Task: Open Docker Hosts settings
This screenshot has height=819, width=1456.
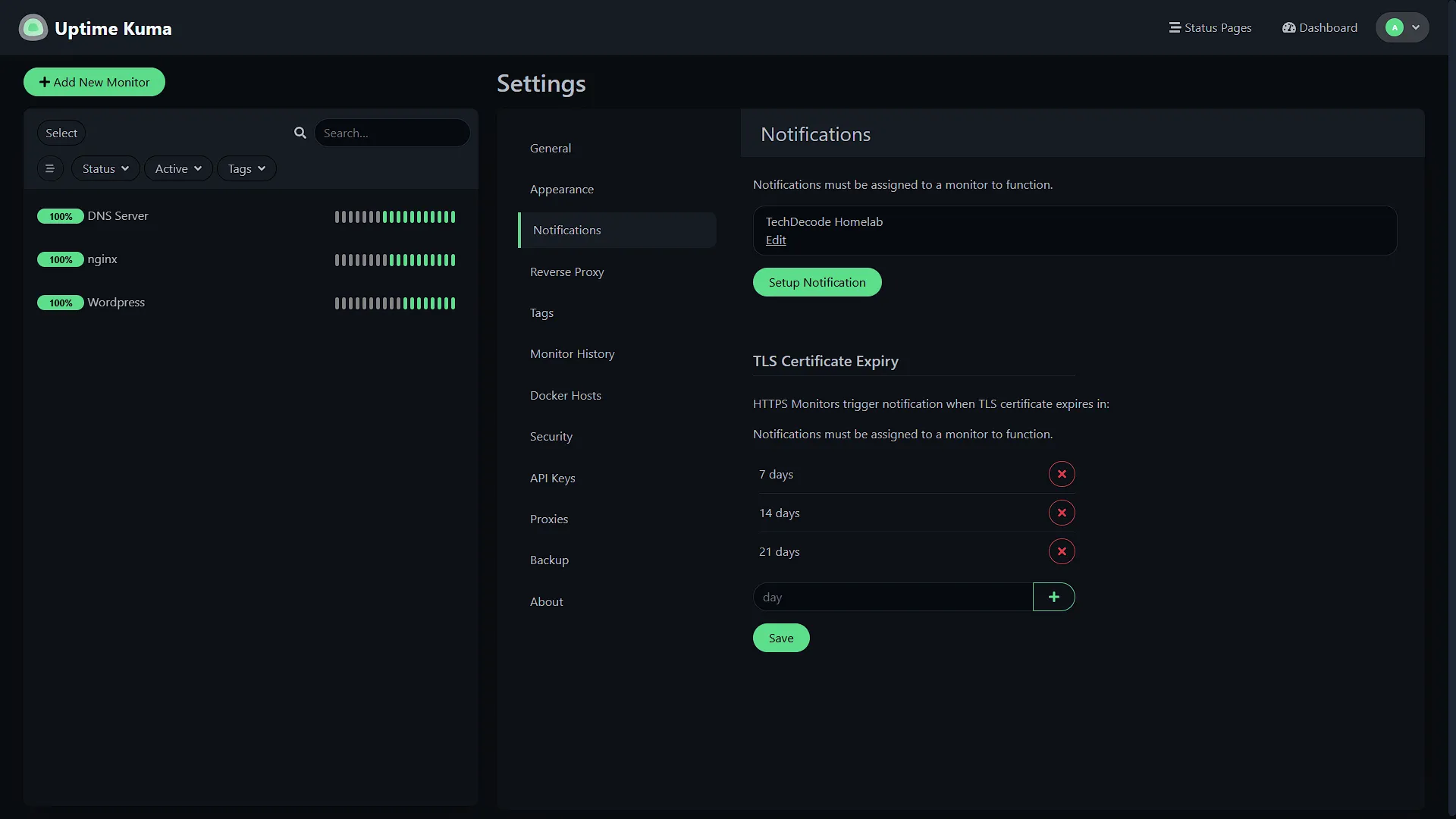Action: pos(617,395)
